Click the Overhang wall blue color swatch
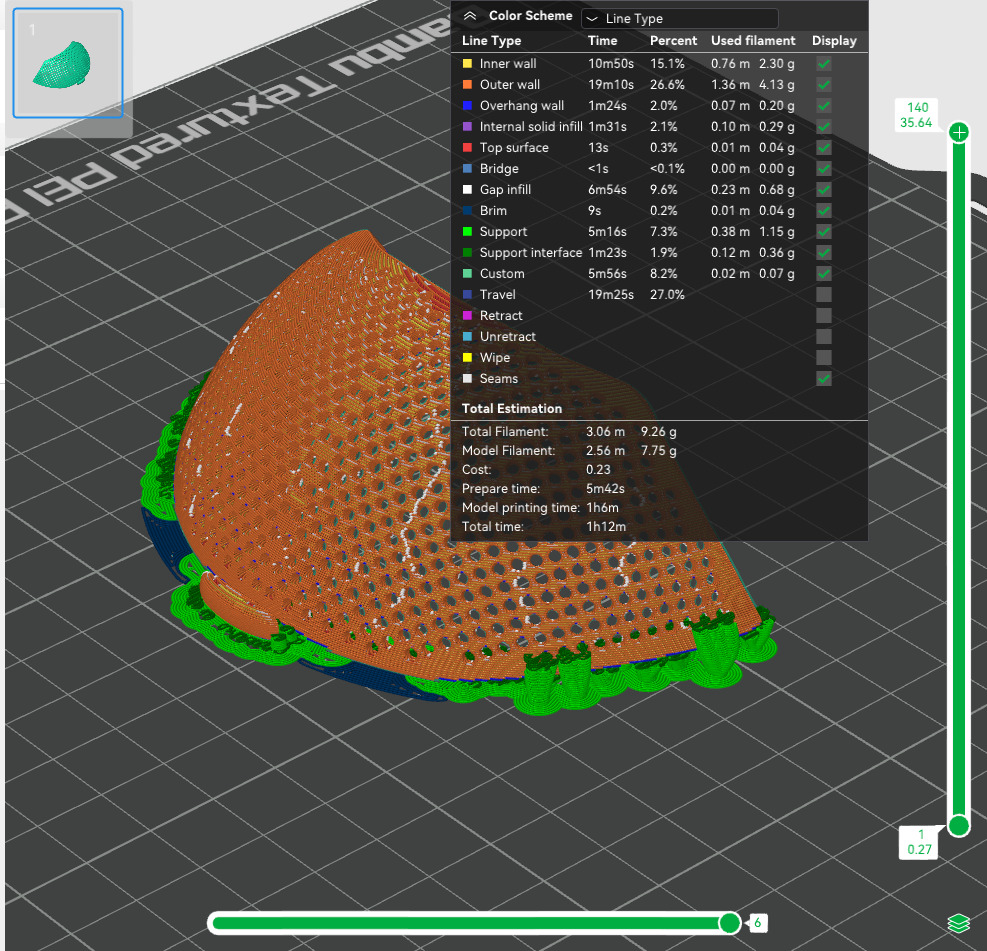987x951 pixels. 467,106
